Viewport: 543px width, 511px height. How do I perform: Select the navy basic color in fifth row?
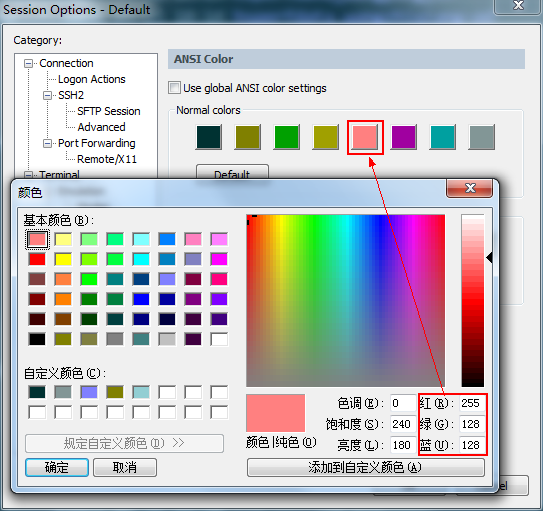click(x=141, y=319)
